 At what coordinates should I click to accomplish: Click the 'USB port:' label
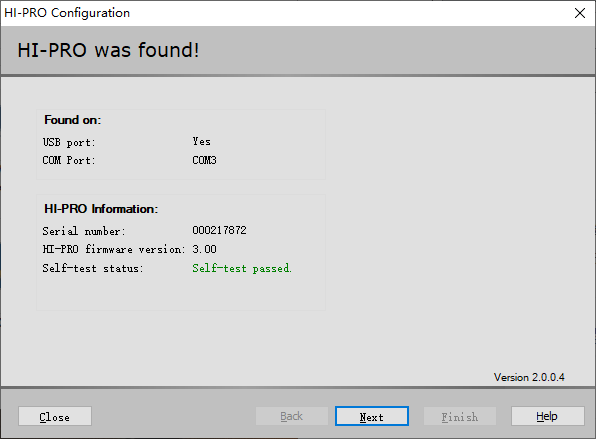(x=69, y=142)
